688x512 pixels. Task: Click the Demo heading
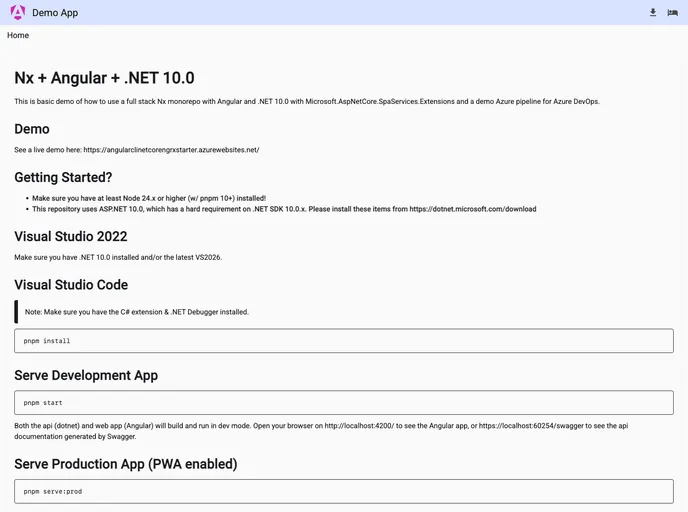point(32,129)
